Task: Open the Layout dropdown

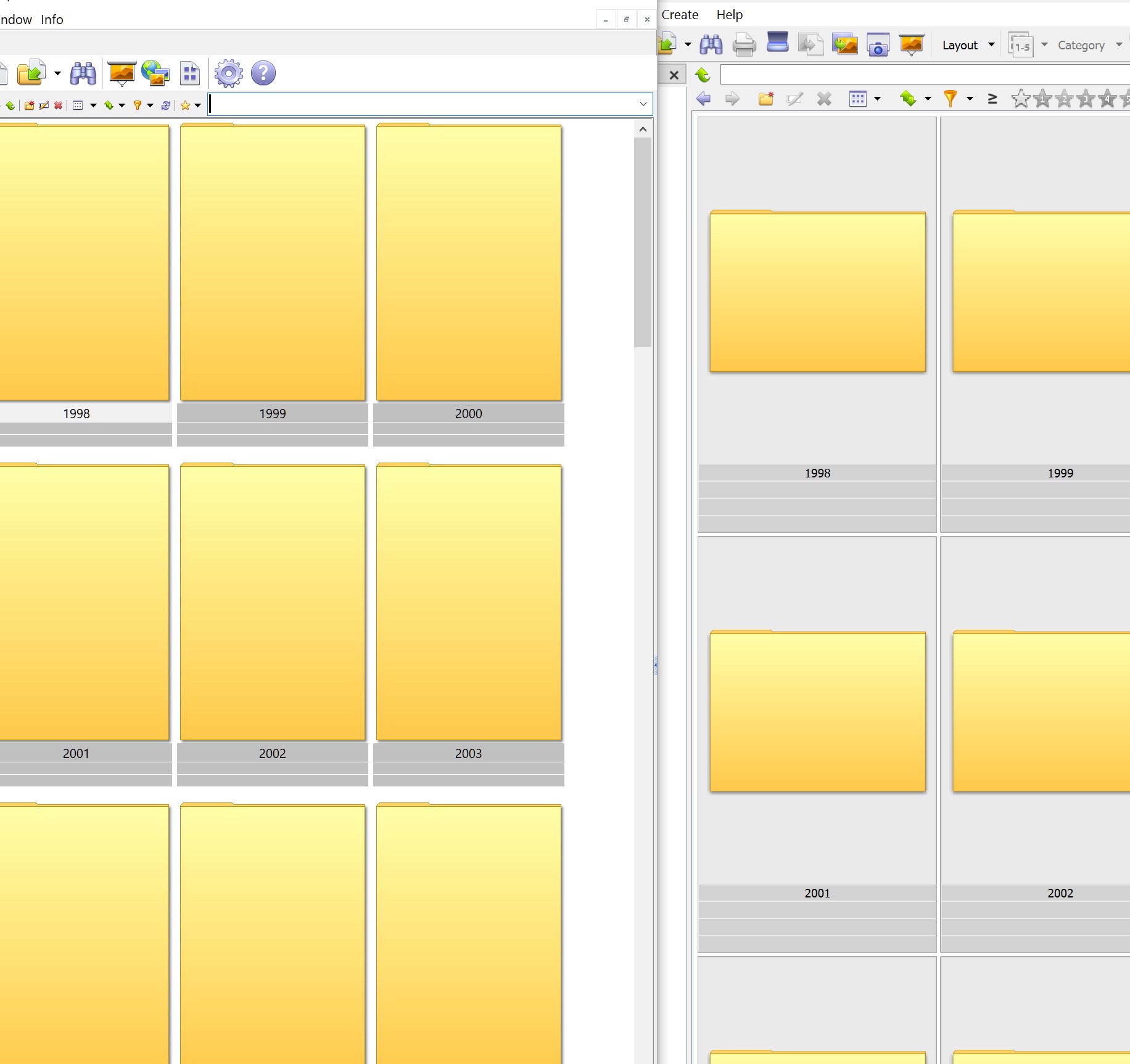Action: pyautogui.click(x=967, y=45)
